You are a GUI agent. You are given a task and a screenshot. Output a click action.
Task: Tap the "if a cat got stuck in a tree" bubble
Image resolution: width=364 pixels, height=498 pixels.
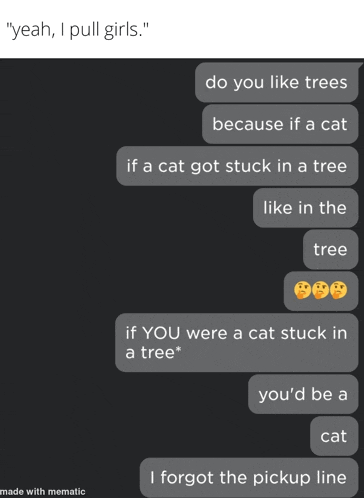tap(237, 166)
